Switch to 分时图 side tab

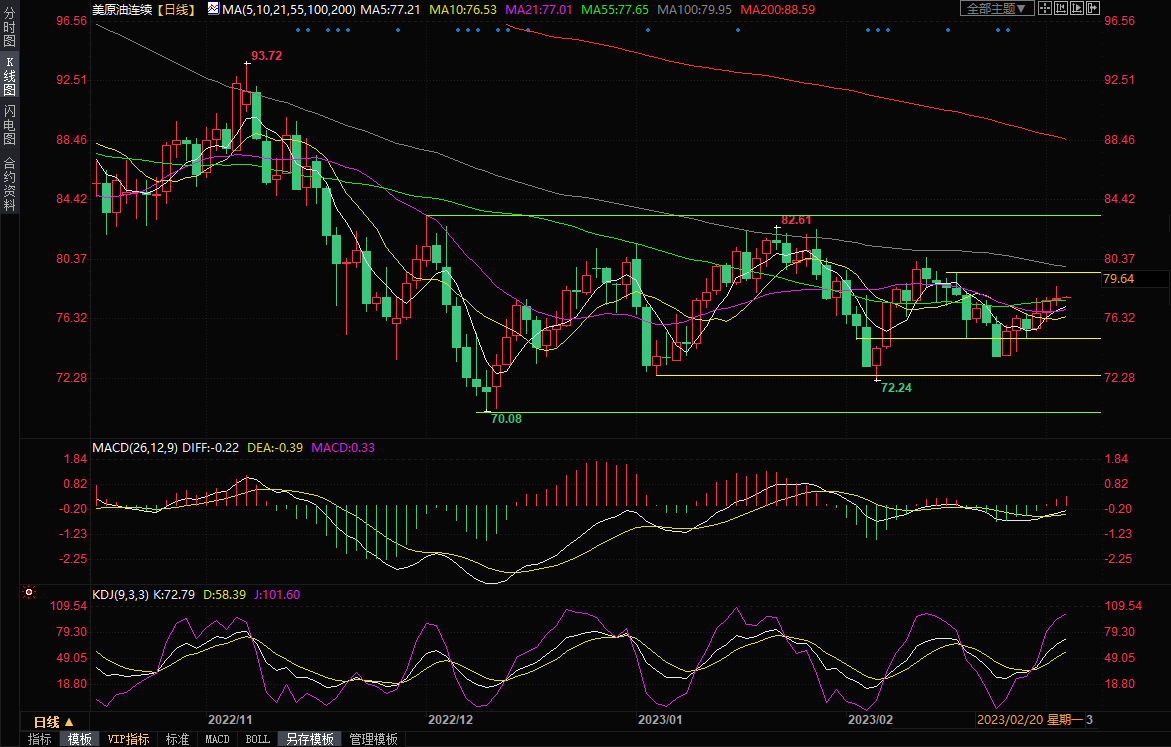(10, 29)
